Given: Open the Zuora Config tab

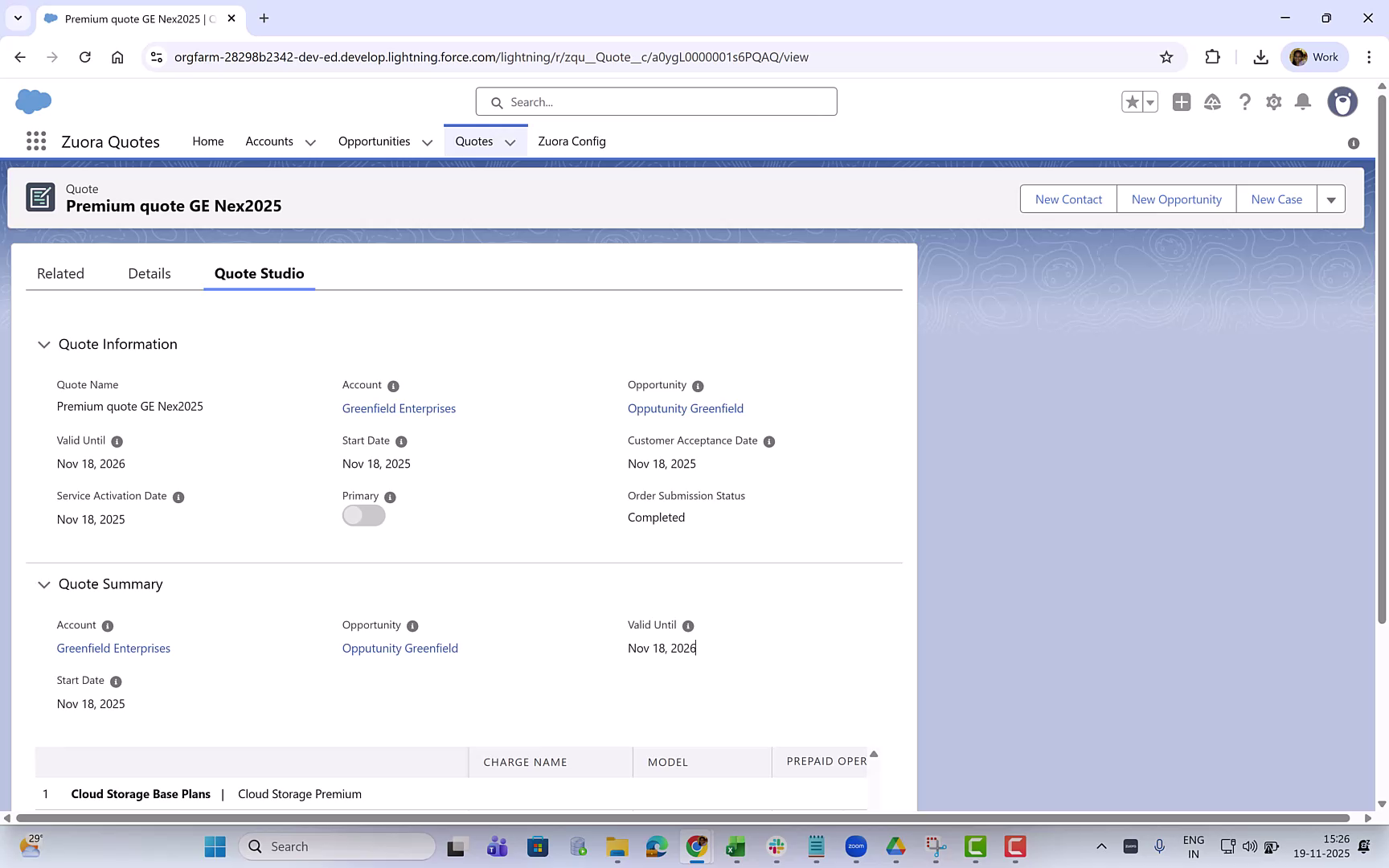Looking at the screenshot, I should [572, 141].
